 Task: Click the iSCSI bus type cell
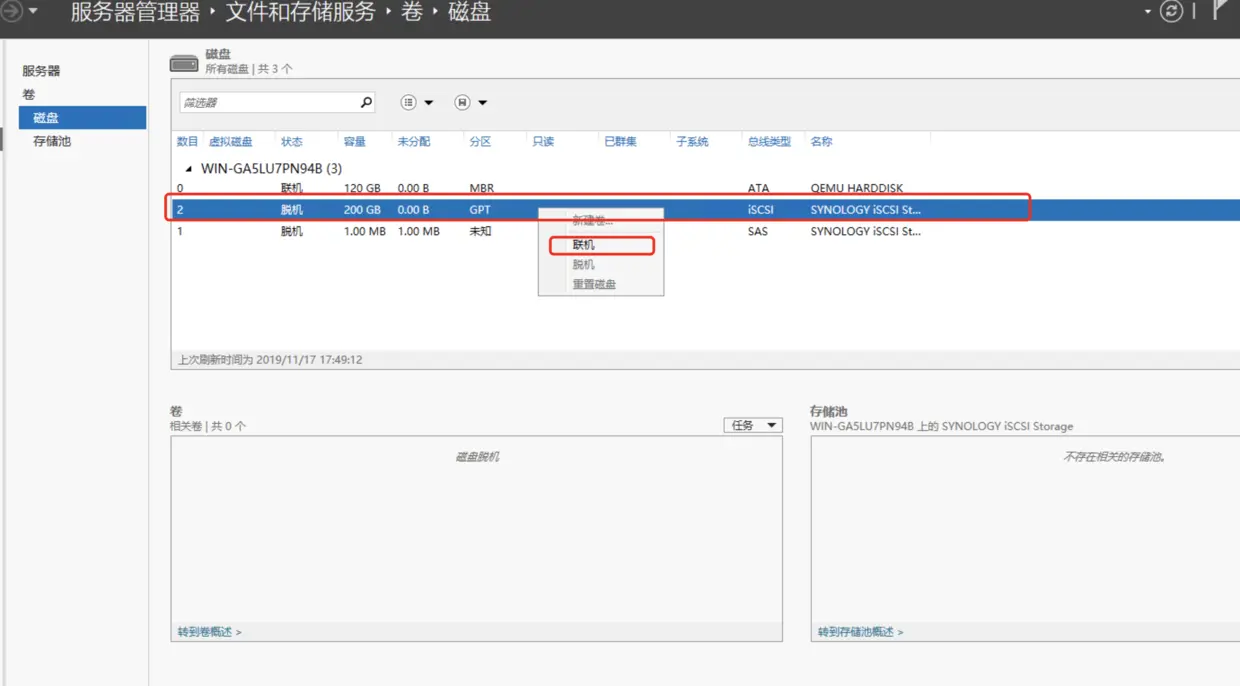[x=761, y=210]
